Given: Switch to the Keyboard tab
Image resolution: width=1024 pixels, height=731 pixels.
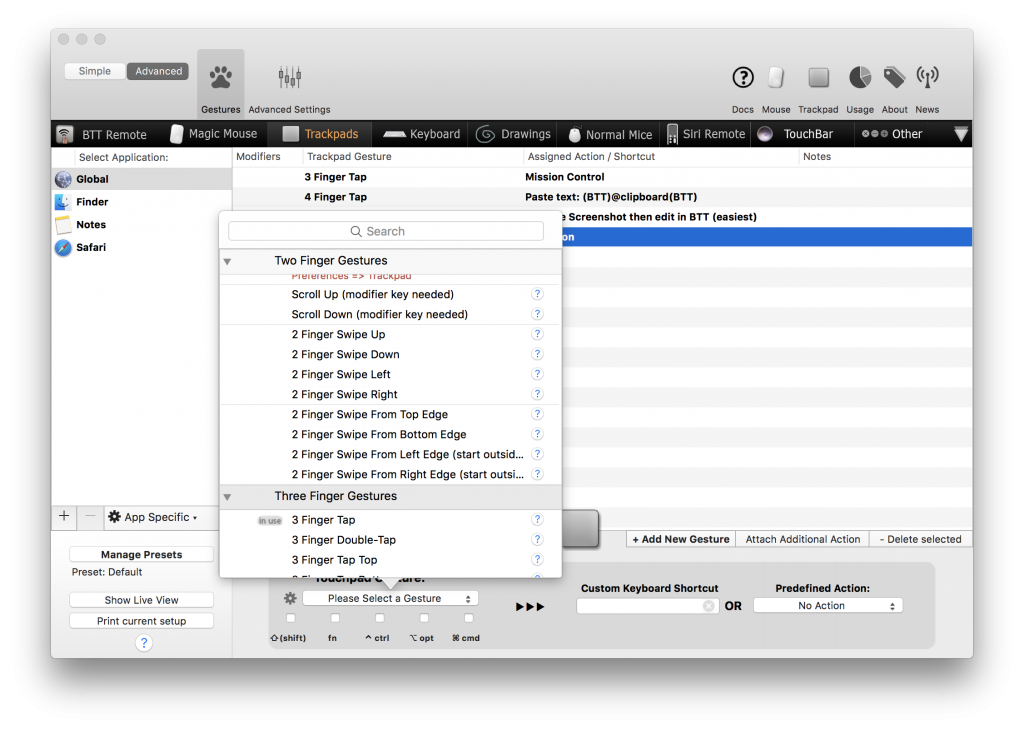Looking at the screenshot, I should pyautogui.click(x=422, y=134).
